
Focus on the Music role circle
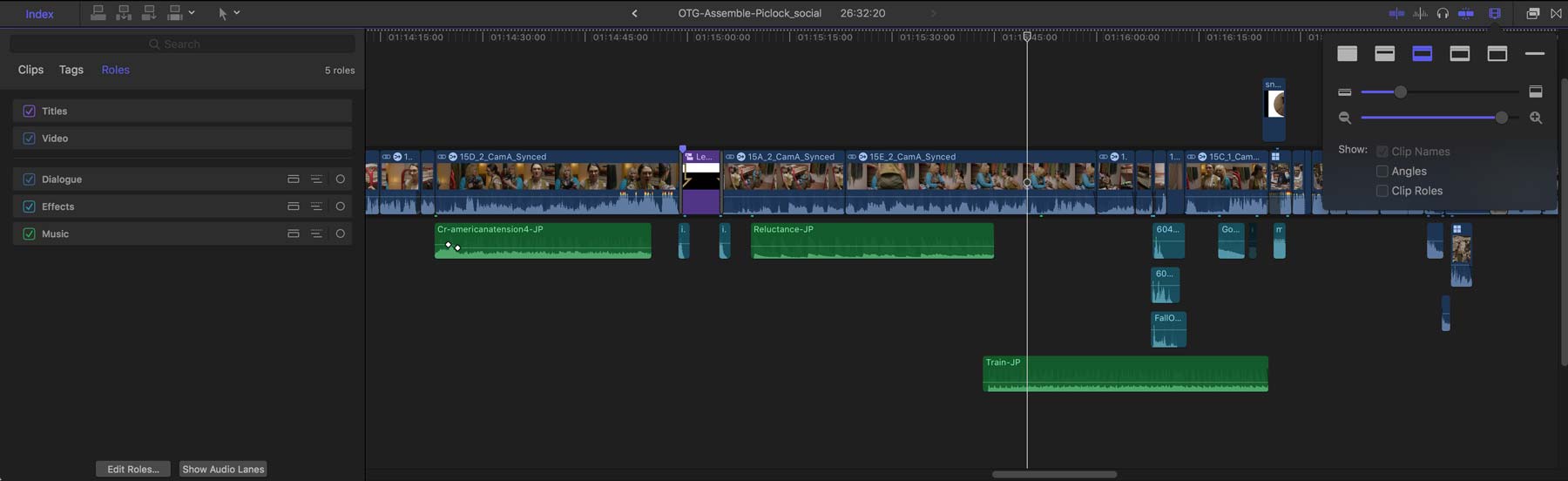[341, 234]
